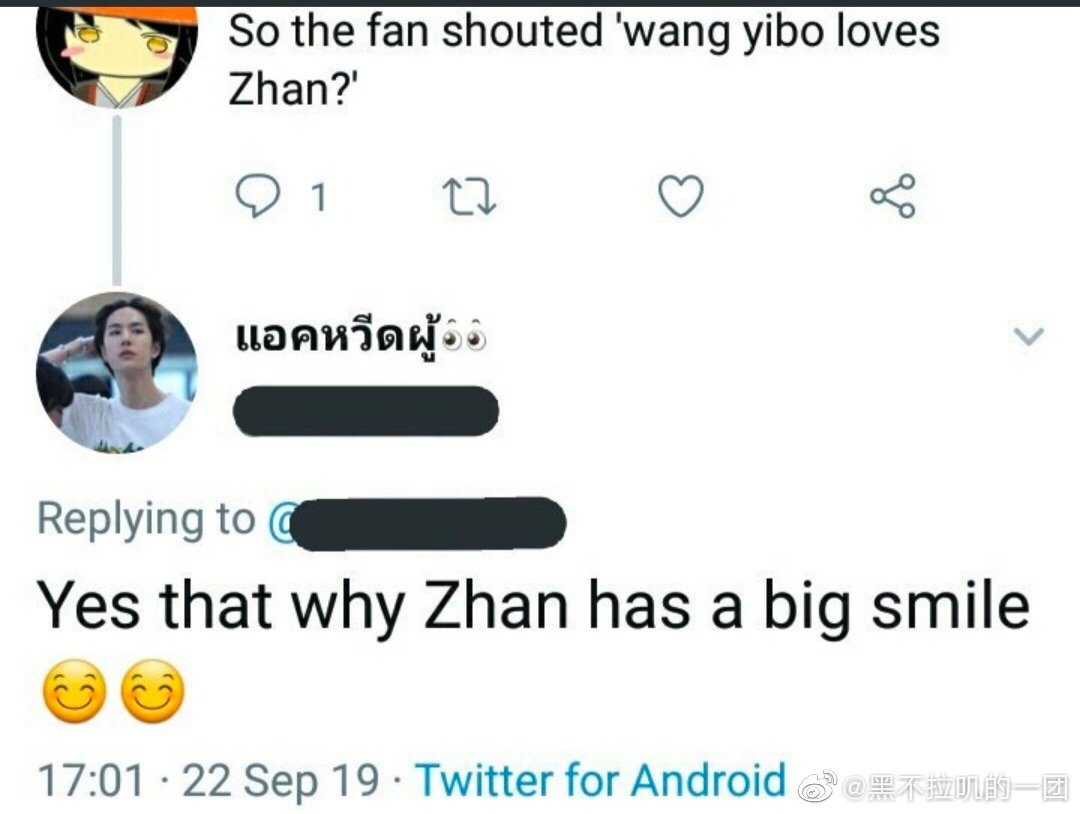Click the eyes emoji beside the name
The height and width of the screenshot is (814, 1080).
click(x=465, y=338)
